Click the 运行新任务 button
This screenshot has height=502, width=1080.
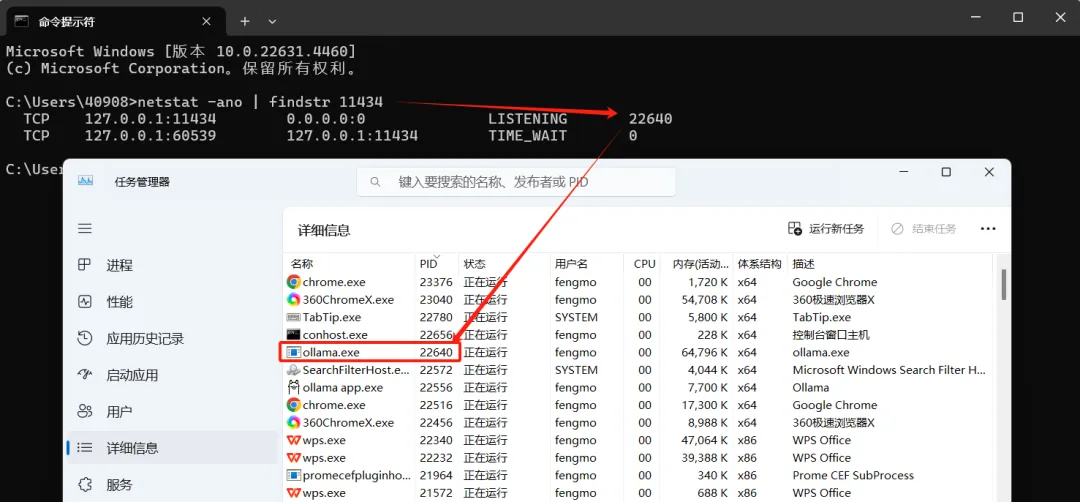pos(826,229)
